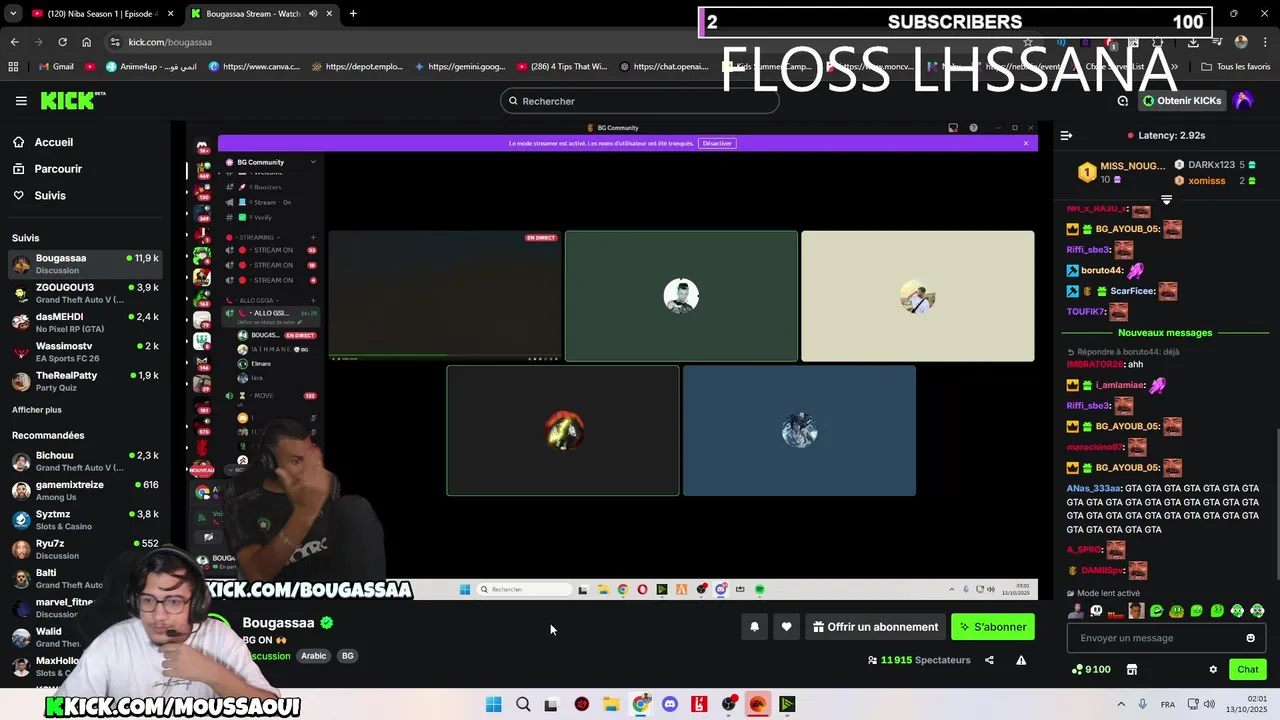Select the BG tag
This screenshot has height=720, width=1280.
[x=347, y=656]
